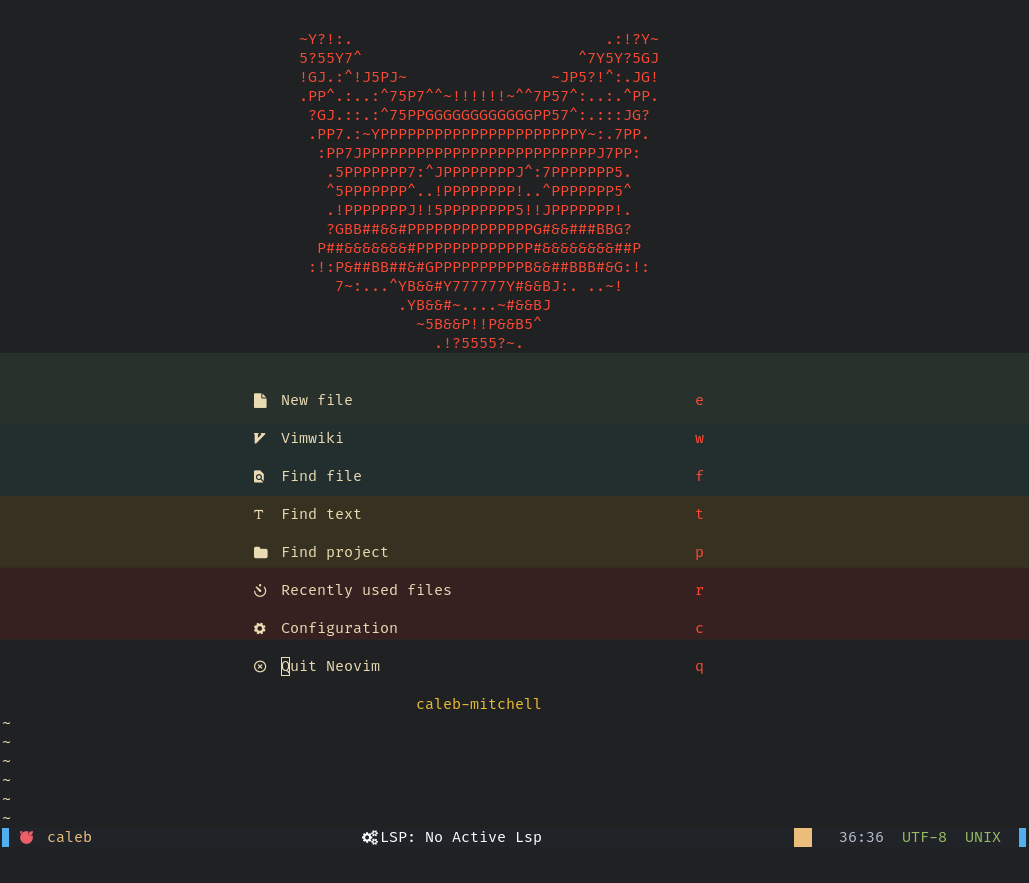The image size is (1029, 883).
Task: Click the 'q' shortcut to quit
Action: 699,666
